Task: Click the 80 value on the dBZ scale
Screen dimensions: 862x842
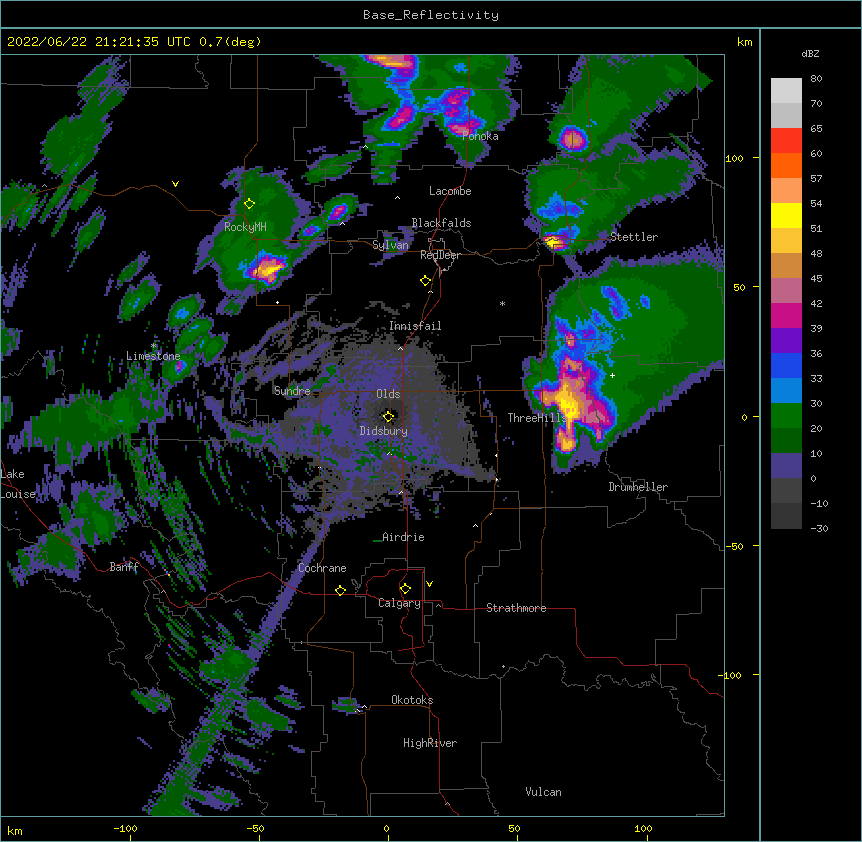Action: coord(816,79)
